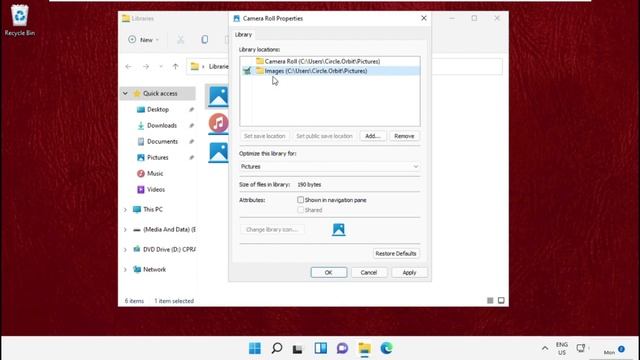Click the Add... button
640x360 pixels.
(373, 136)
